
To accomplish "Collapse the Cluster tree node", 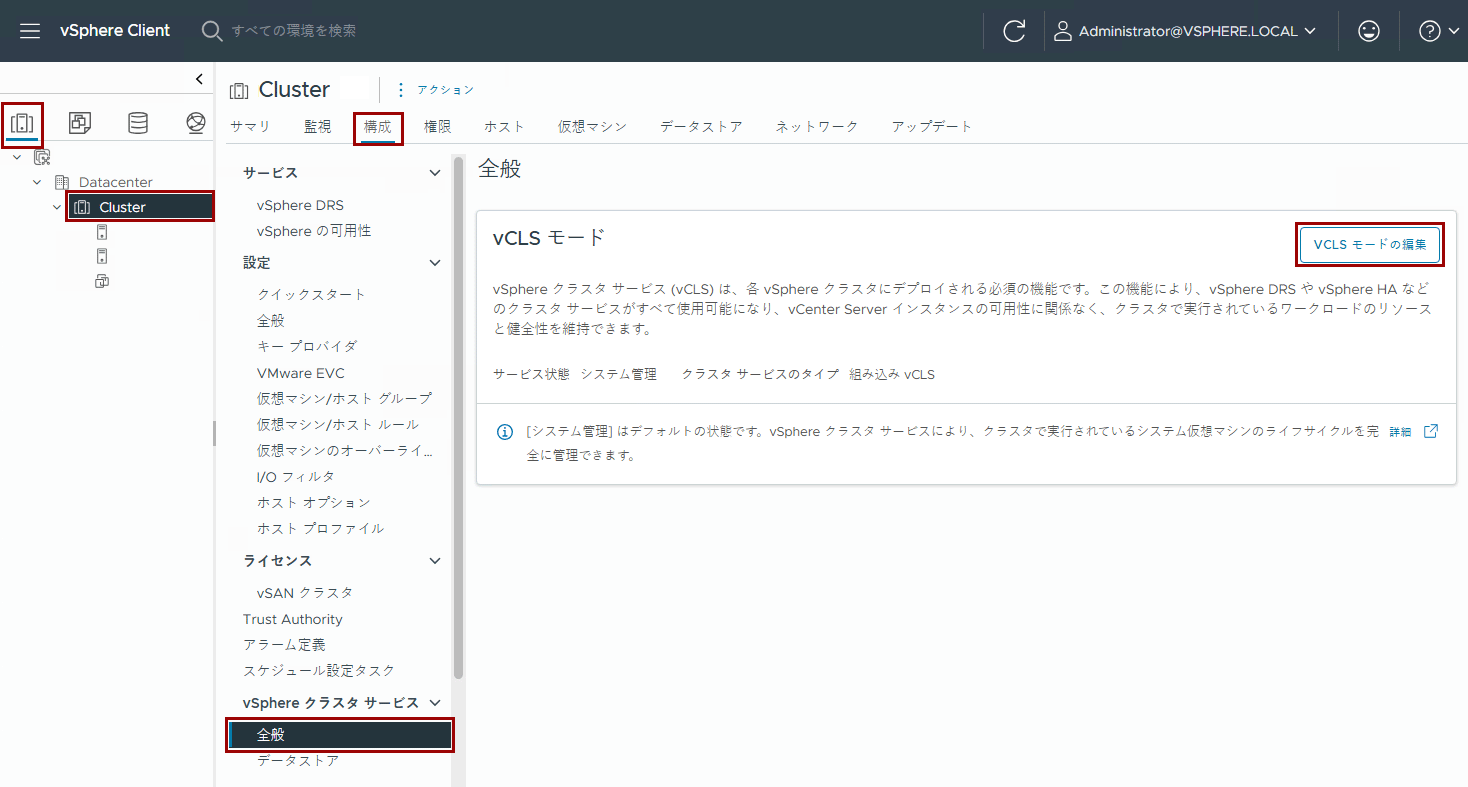I will [x=57, y=207].
